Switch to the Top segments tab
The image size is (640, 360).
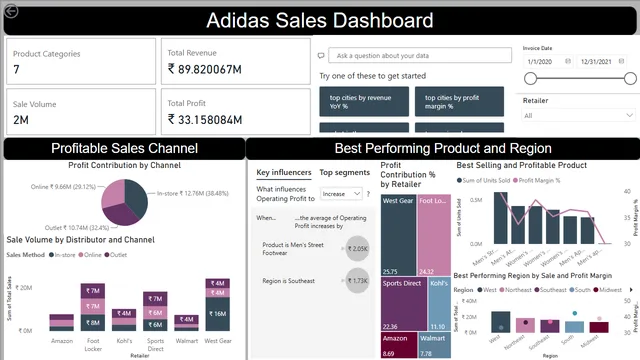[344, 173]
